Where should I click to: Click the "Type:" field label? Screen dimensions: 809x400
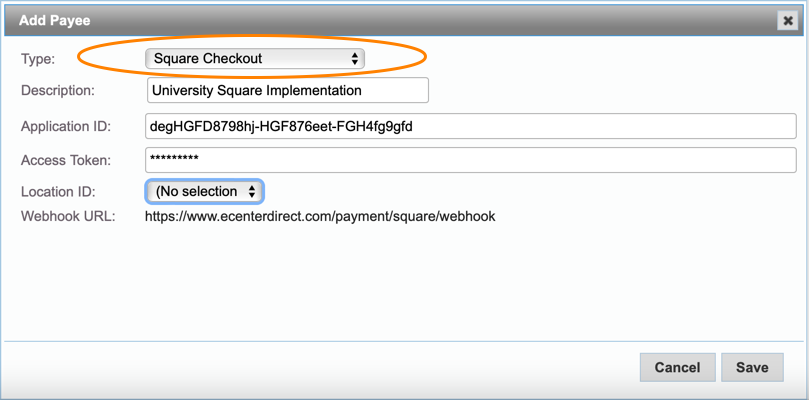pyautogui.click(x=39, y=59)
